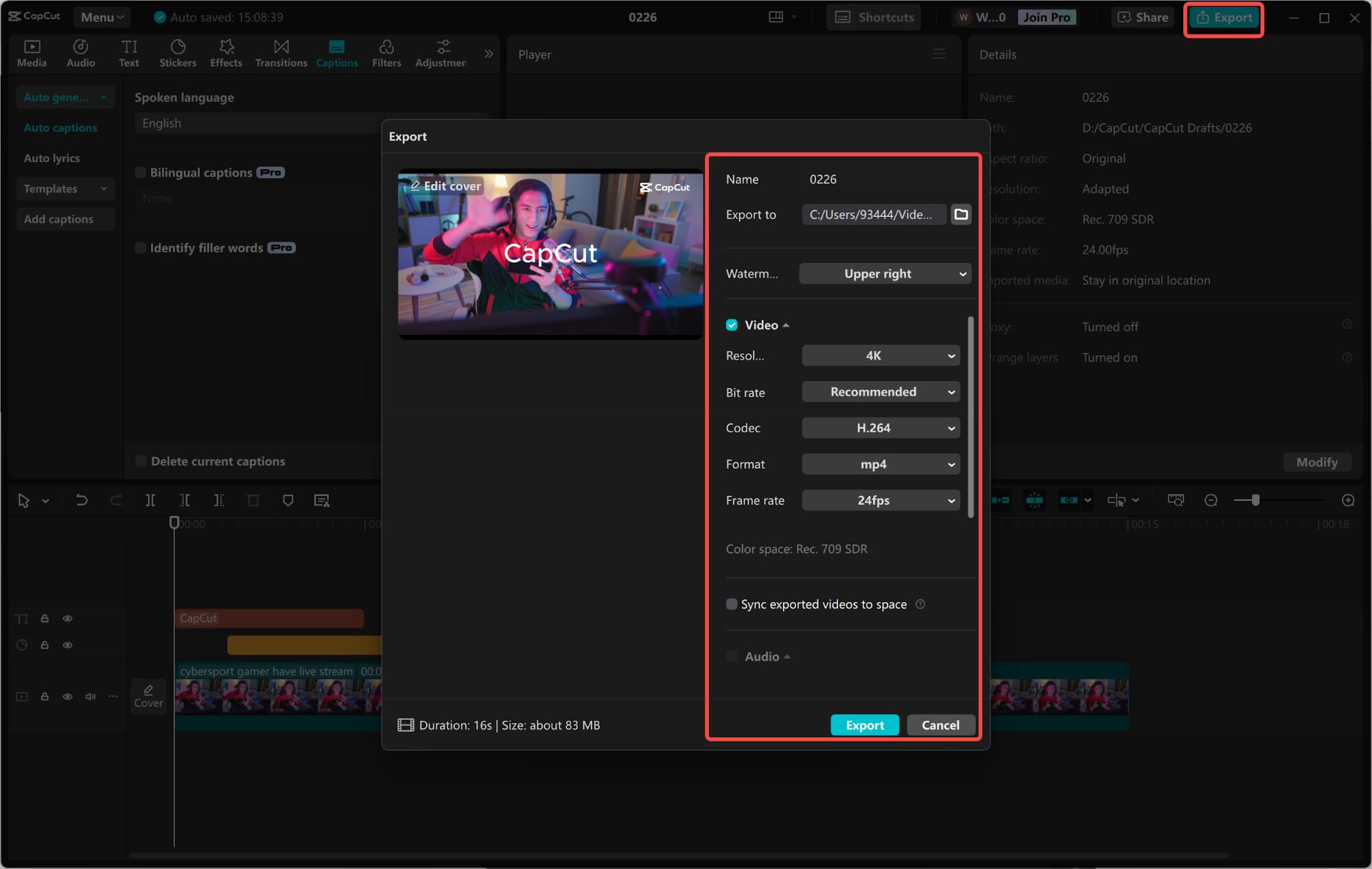Open the Watermark position dropdown
1372x869 pixels.
click(885, 273)
